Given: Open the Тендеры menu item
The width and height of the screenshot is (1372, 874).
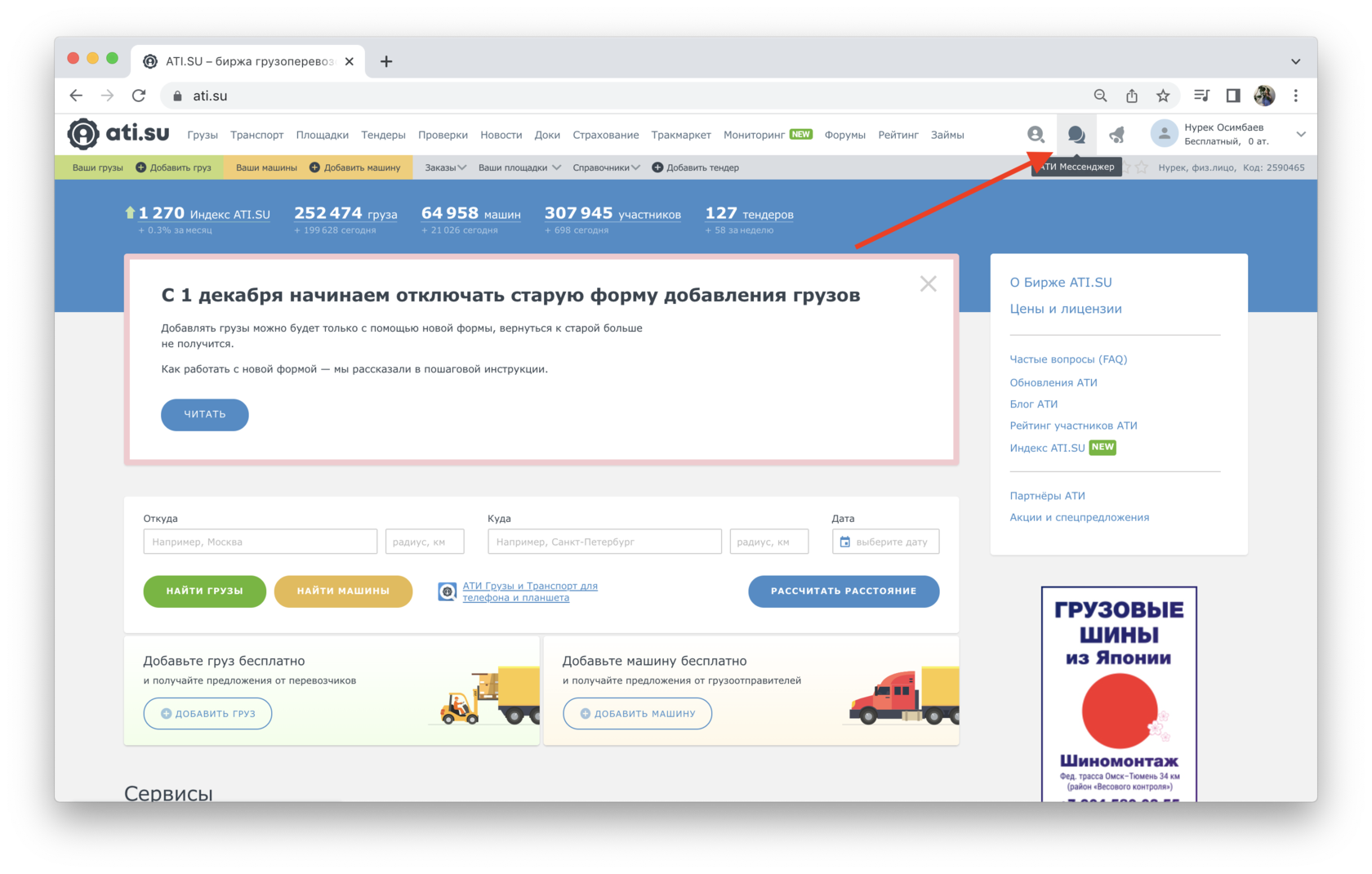Looking at the screenshot, I should [x=383, y=135].
